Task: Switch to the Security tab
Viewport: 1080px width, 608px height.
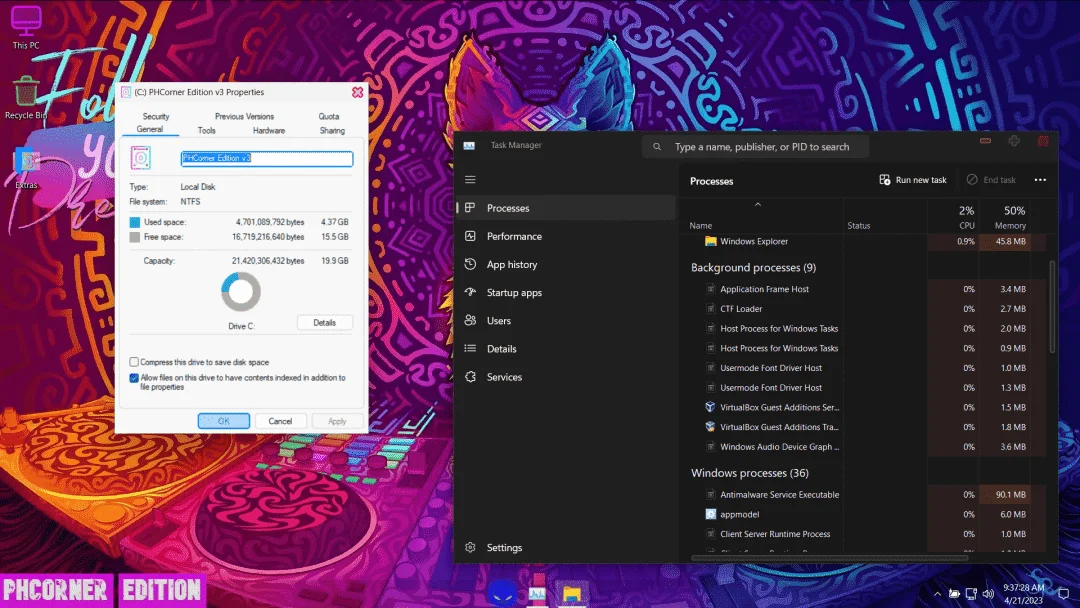Action: coord(156,116)
